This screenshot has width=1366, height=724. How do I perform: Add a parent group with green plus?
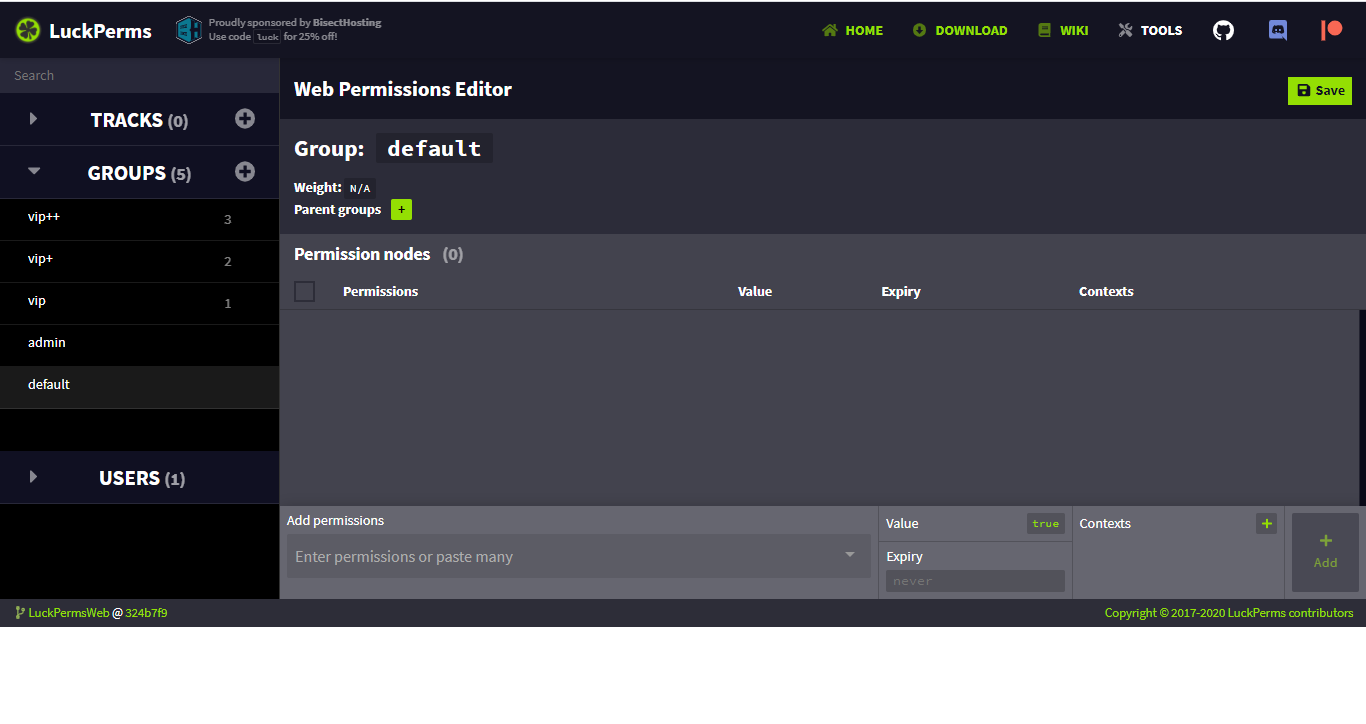[x=401, y=210]
